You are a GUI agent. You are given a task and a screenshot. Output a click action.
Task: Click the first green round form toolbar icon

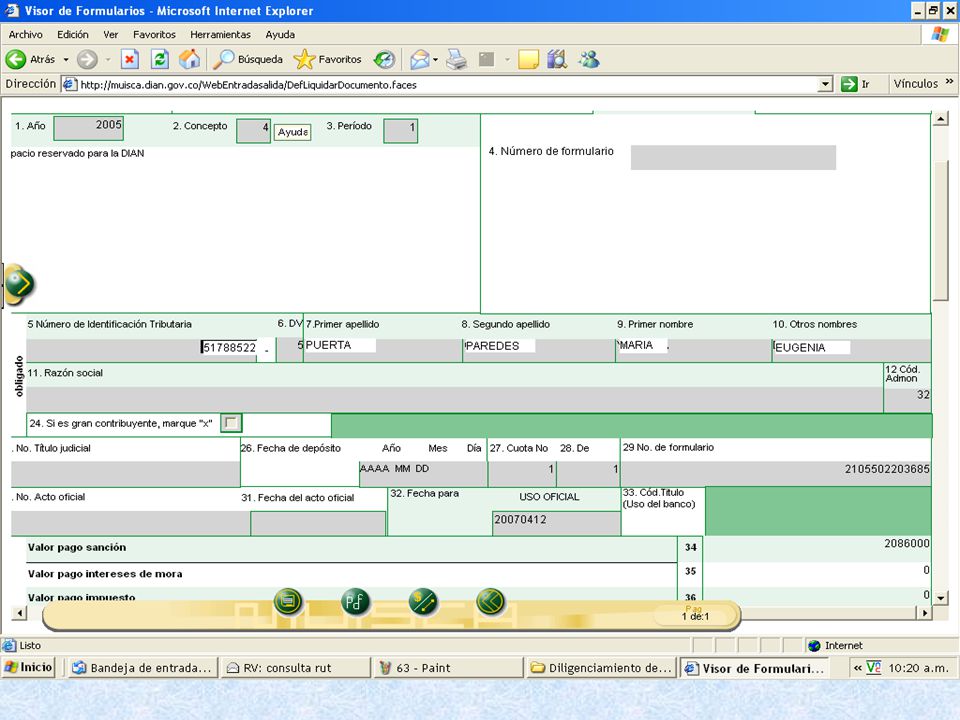point(288,601)
